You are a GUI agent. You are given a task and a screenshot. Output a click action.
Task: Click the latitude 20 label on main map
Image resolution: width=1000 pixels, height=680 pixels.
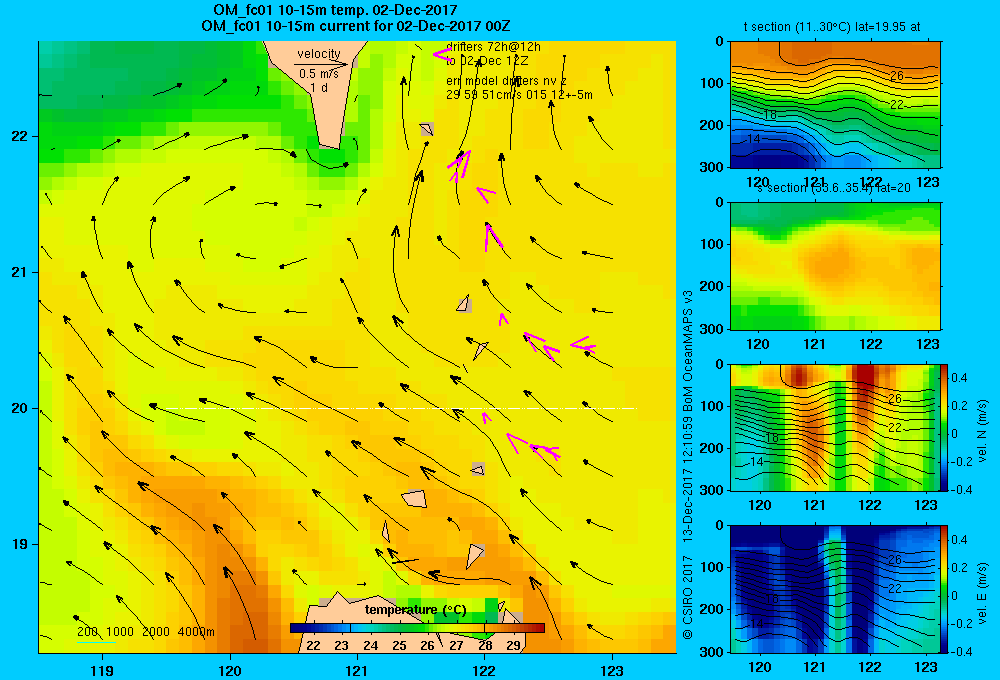pyautogui.click(x=20, y=408)
